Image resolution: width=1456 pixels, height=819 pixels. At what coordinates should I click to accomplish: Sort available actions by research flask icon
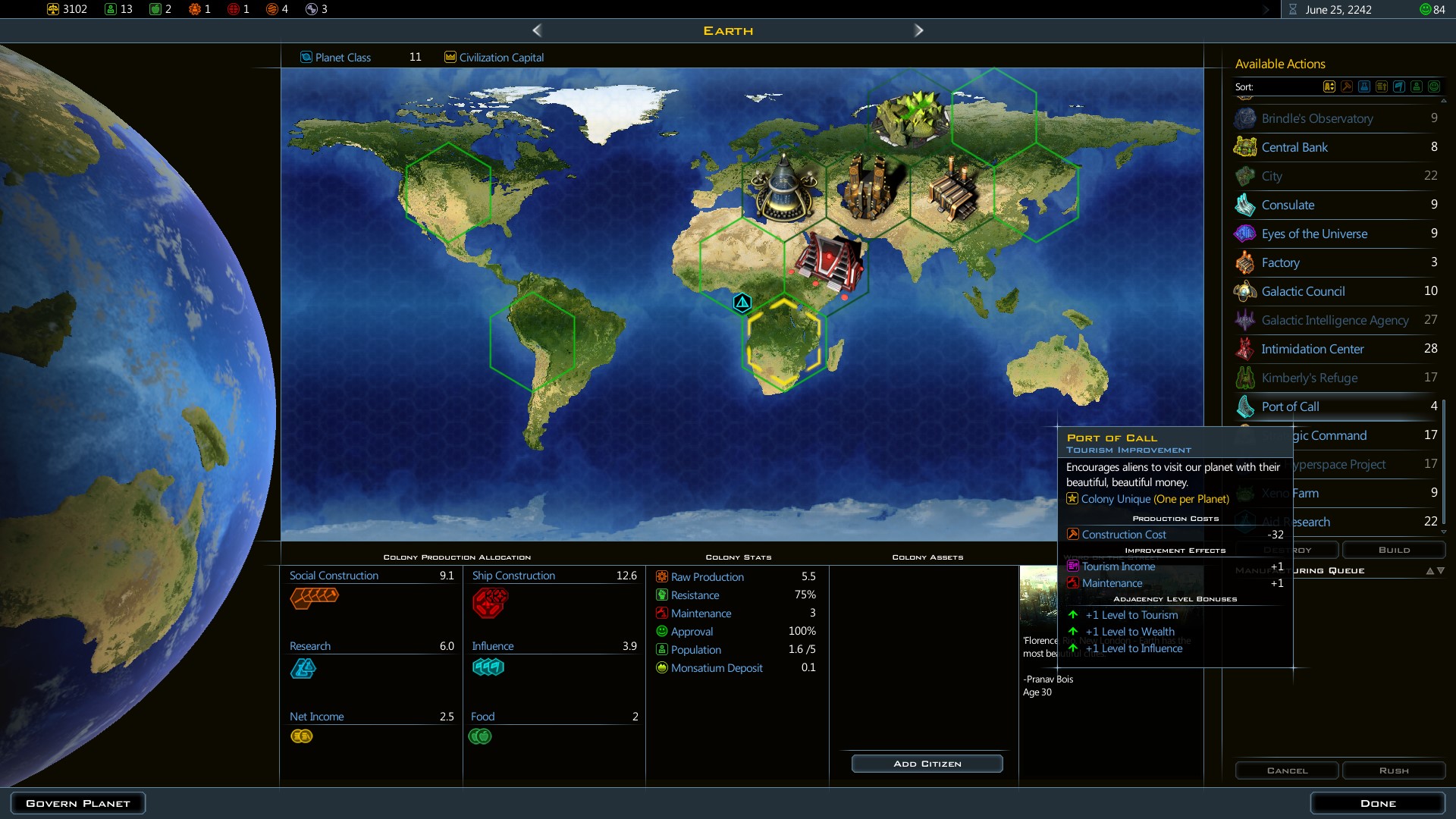1364,86
